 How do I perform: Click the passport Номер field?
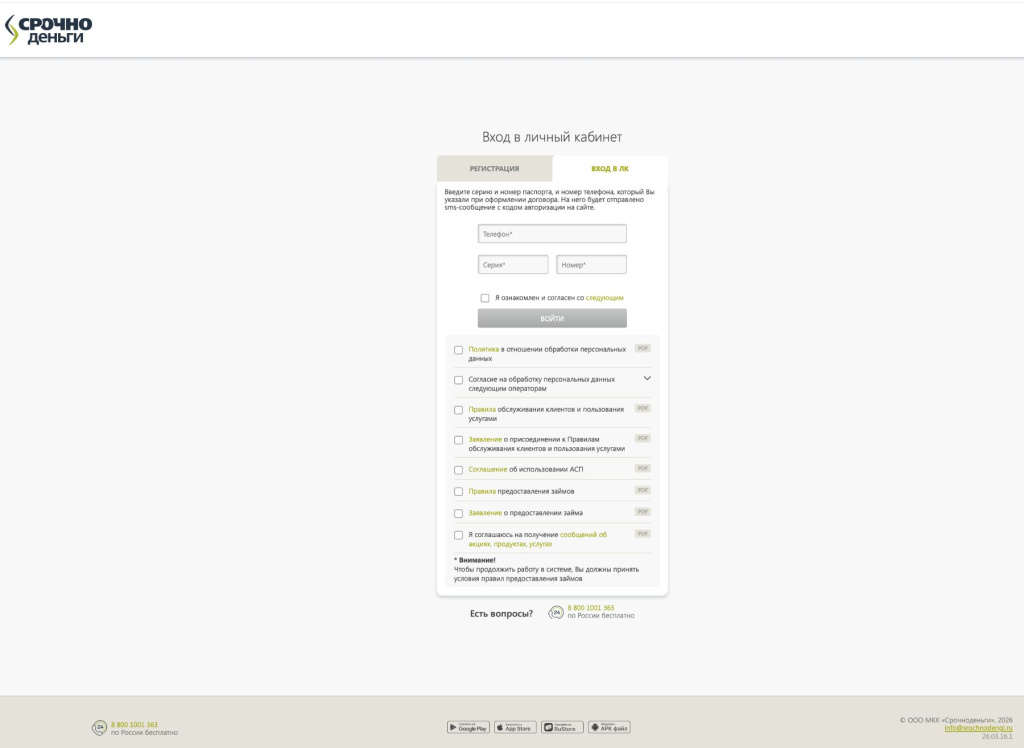(x=591, y=265)
